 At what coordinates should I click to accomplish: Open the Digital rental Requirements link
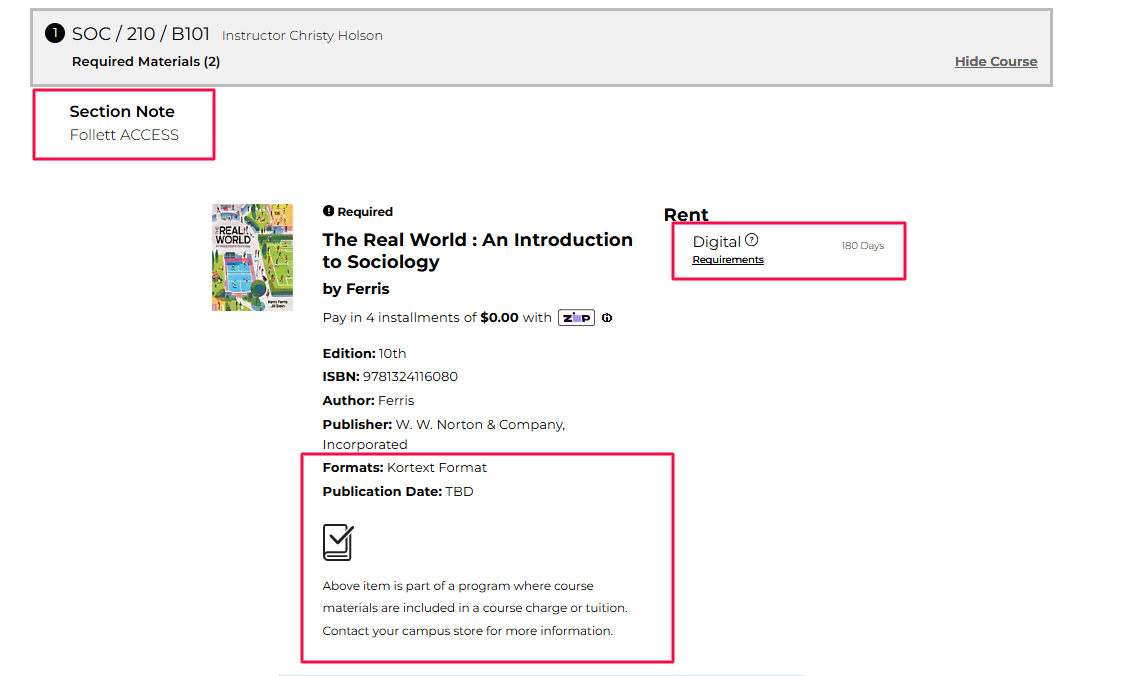728,259
